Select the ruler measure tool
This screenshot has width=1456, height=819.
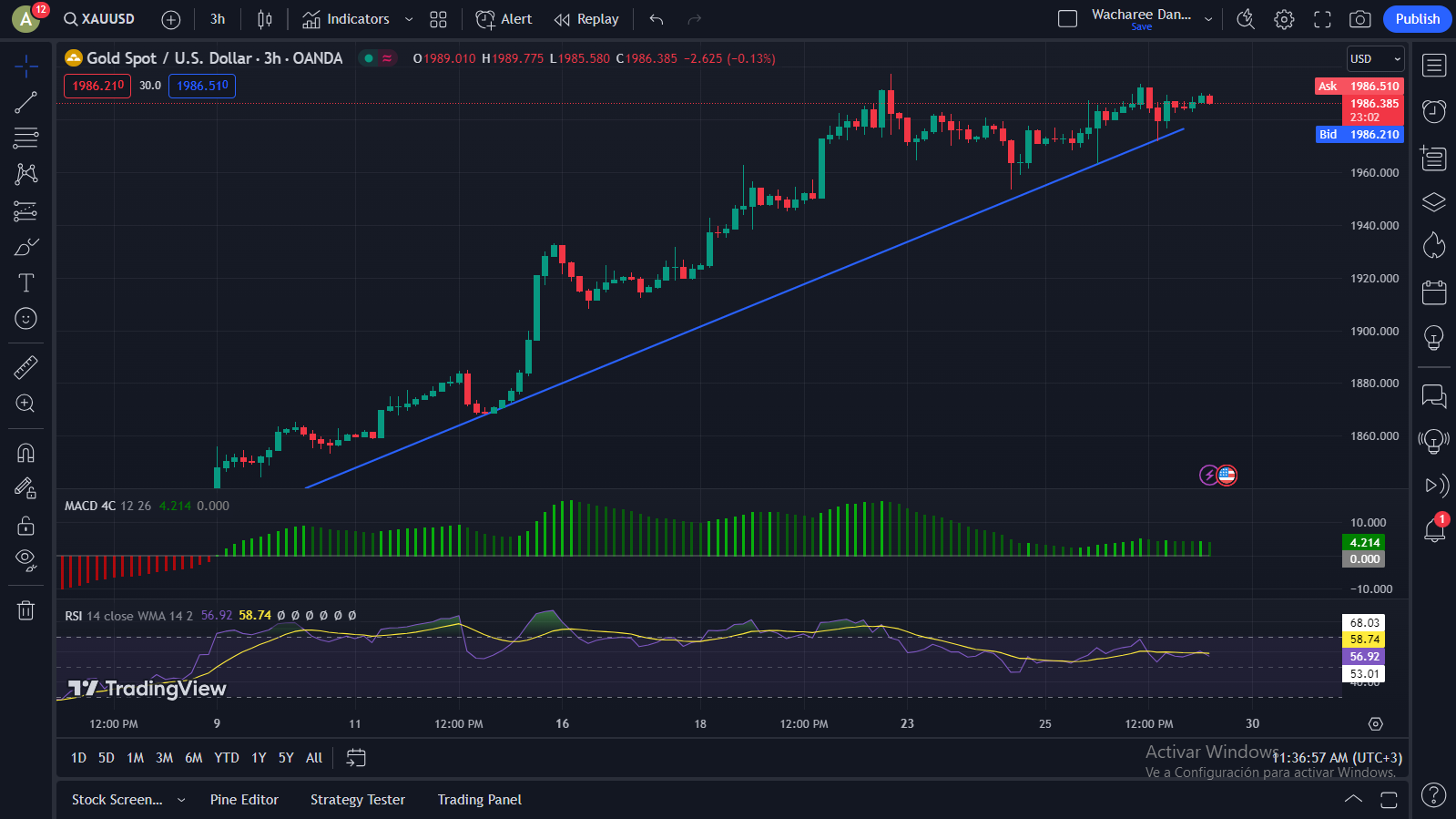click(25, 367)
